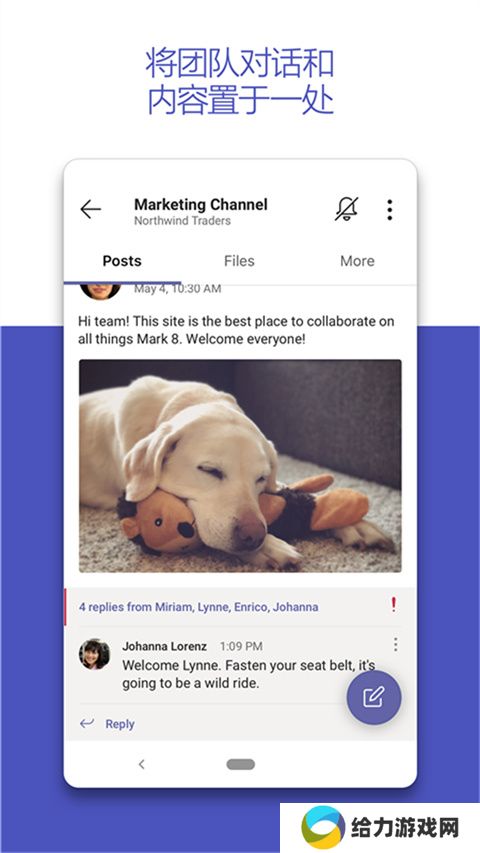The image size is (480, 853).
Task: Click the Johanna Lorenz sender name
Action: tap(164, 646)
